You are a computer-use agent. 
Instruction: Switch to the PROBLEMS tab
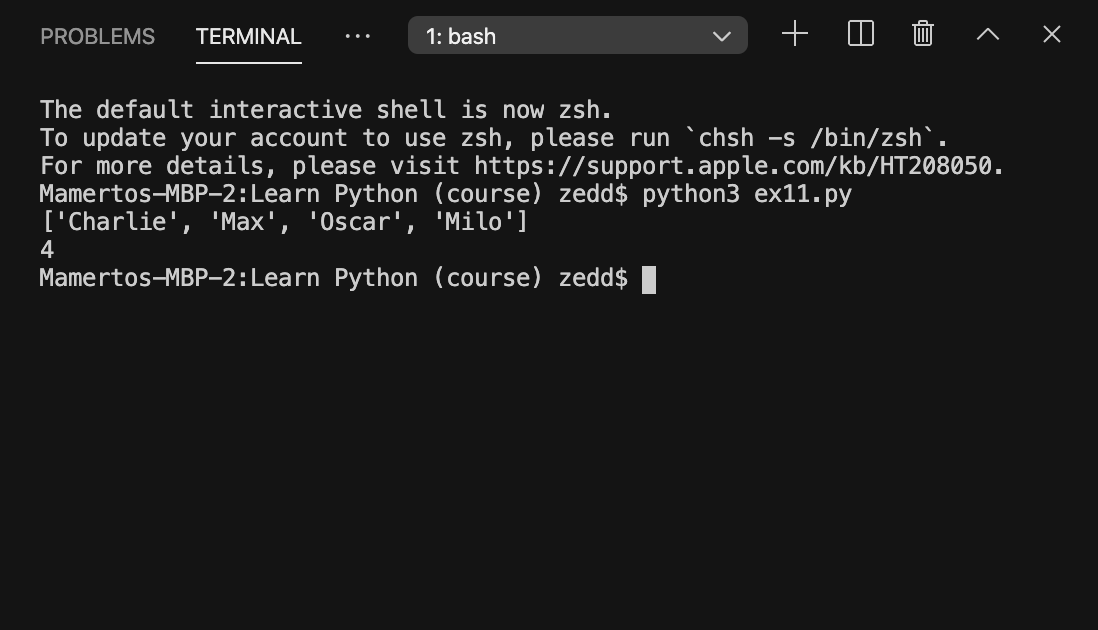tap(97, 36)
